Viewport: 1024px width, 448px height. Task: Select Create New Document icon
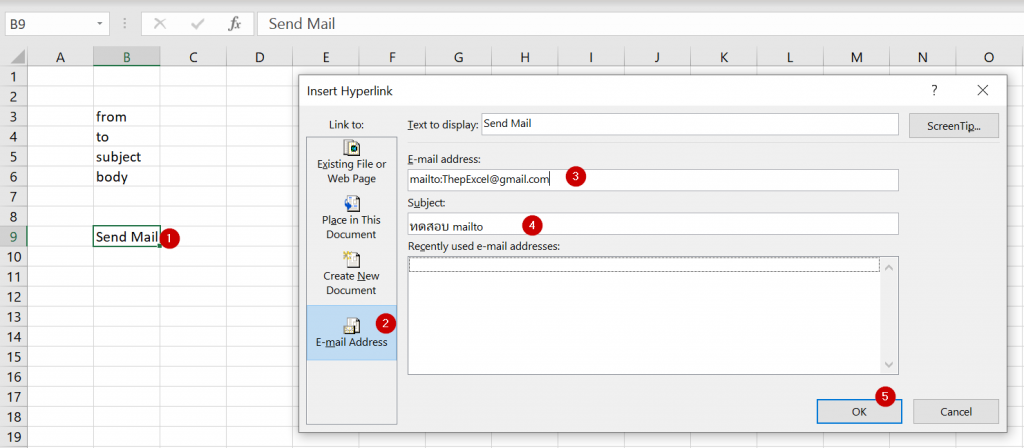[x=351, y=261]
